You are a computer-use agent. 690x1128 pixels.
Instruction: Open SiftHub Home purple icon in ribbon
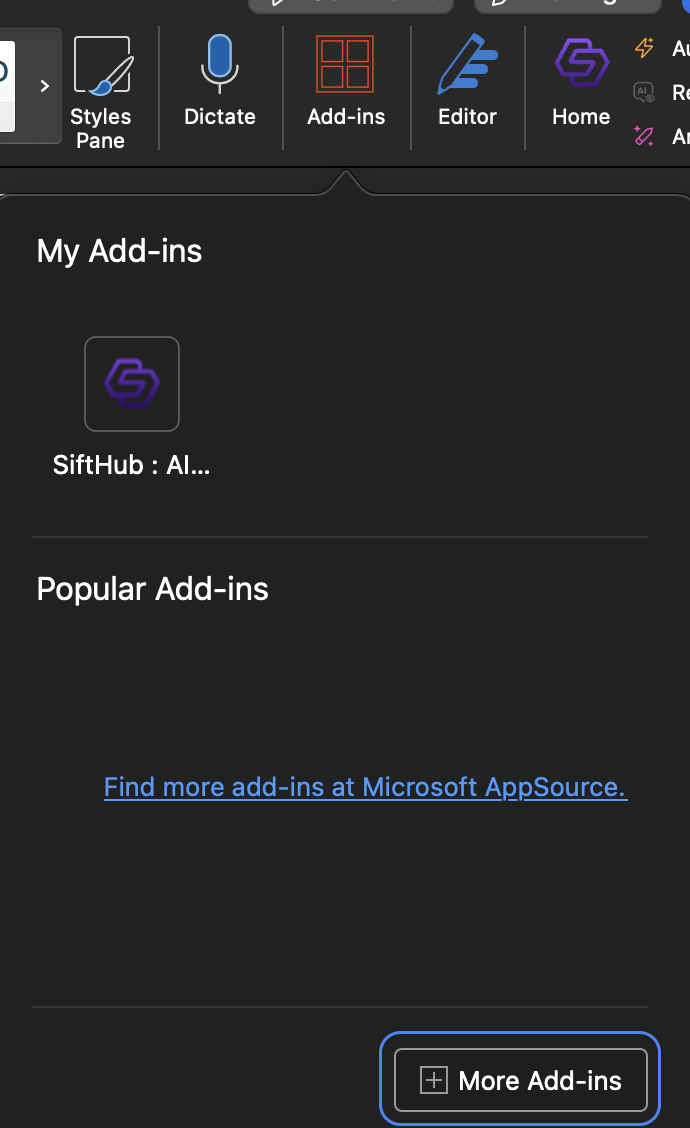(581, 64)
